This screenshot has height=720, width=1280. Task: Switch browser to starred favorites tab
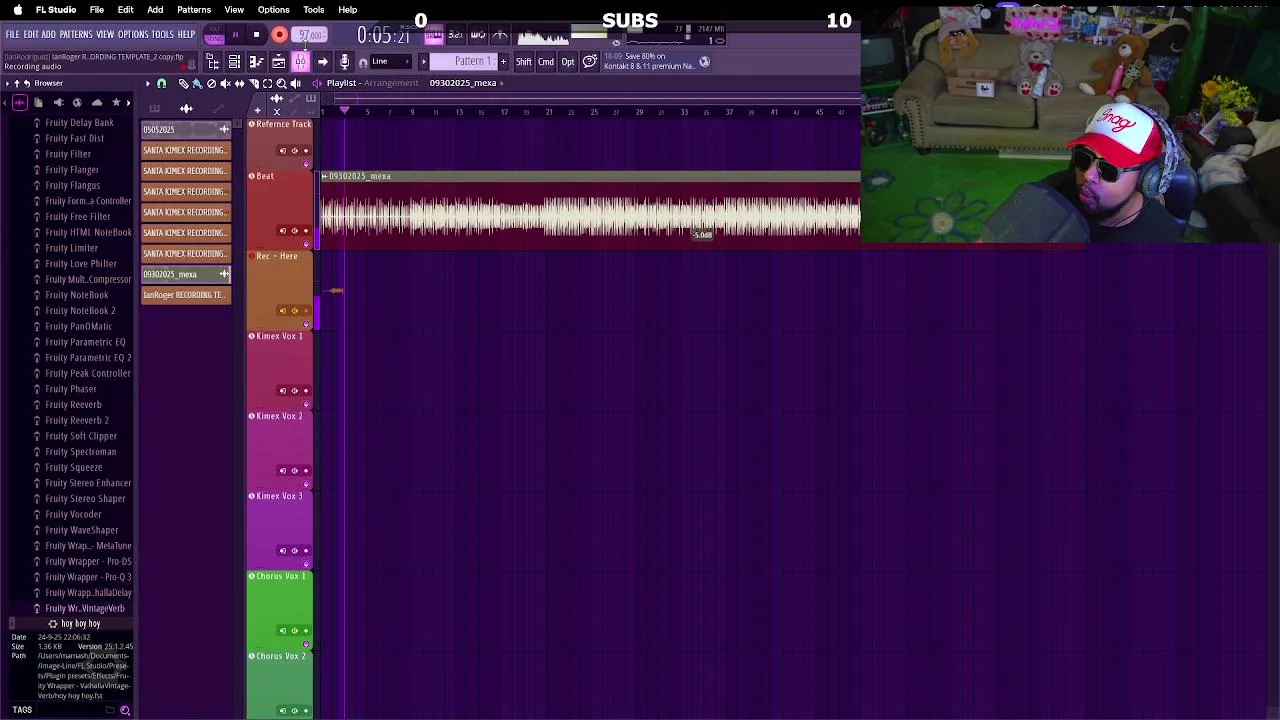116,102
